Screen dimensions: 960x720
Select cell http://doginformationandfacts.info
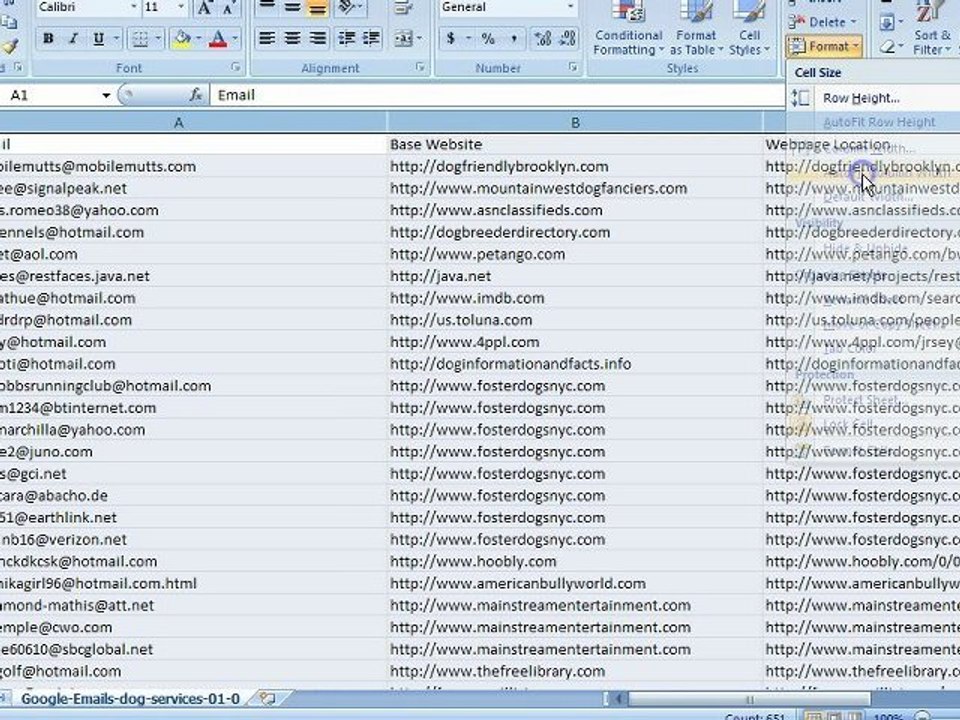point(575,364)
